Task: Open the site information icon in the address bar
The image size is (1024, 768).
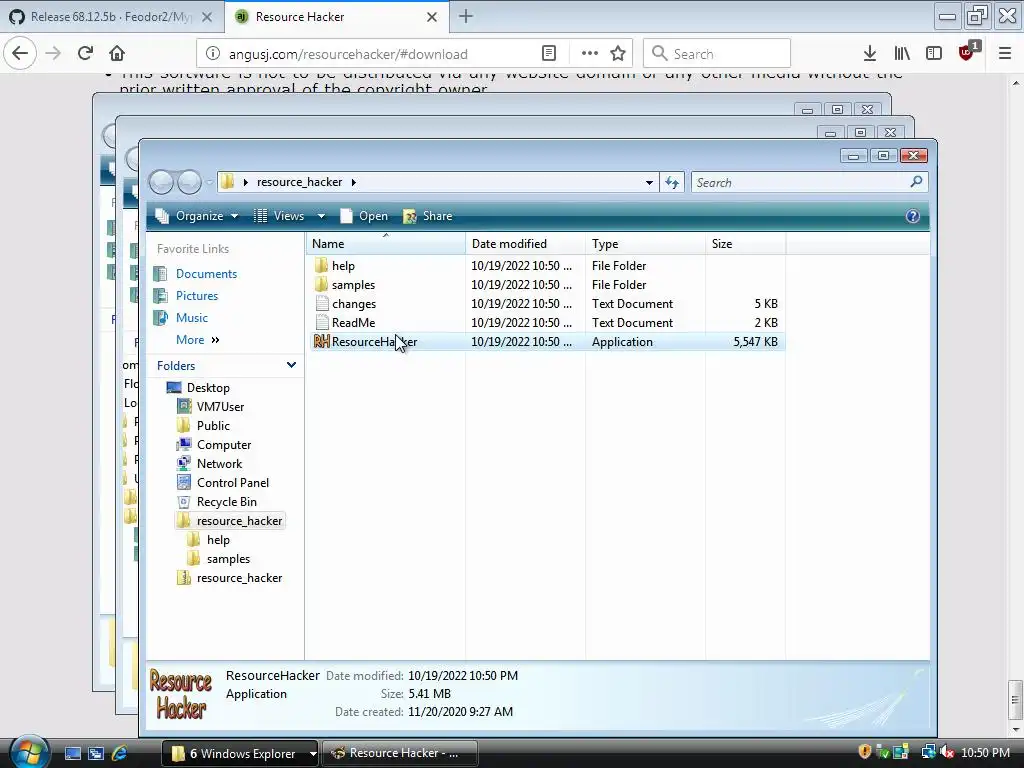Action: (212, 54)
